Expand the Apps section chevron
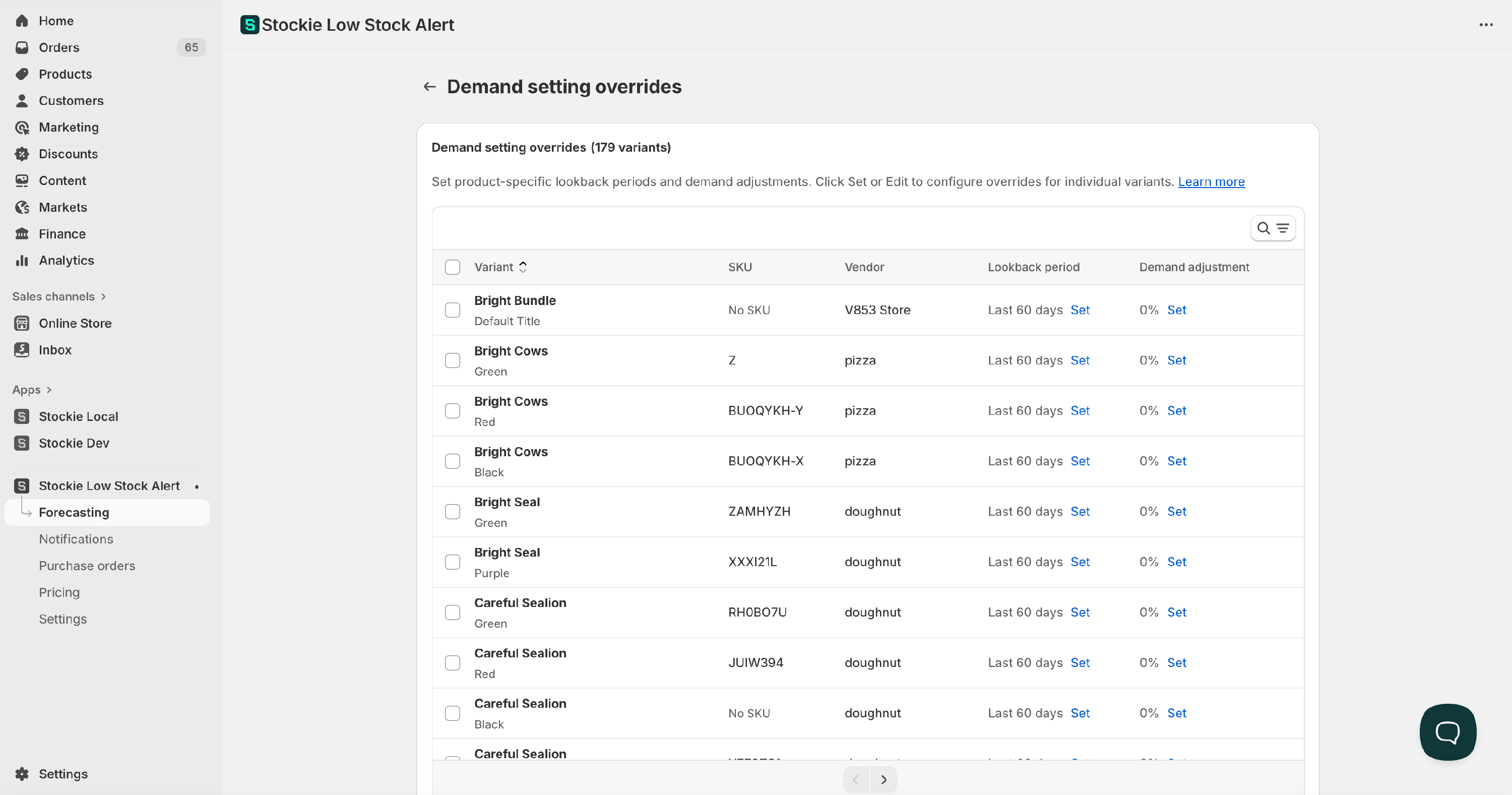The height and width of the screenshot is (795, 1512). point(49,390)
